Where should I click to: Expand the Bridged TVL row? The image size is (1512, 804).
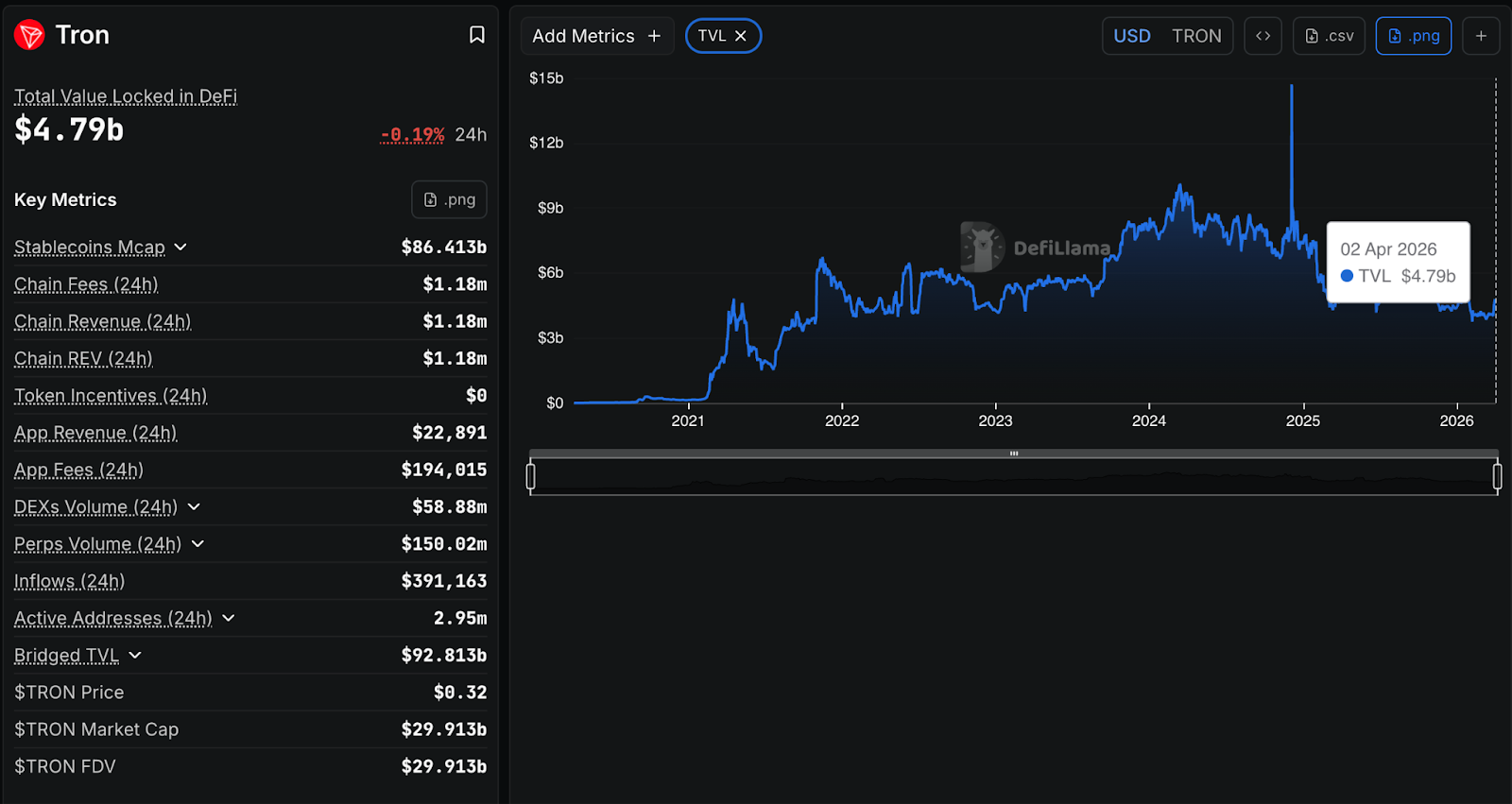[135, 656]
